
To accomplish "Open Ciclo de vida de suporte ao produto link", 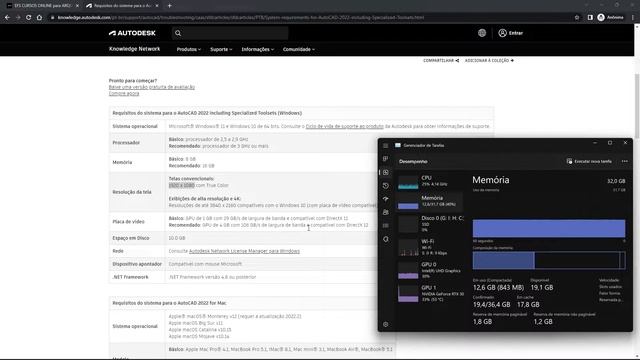I will pyautogui.click(x=344, y=127).
